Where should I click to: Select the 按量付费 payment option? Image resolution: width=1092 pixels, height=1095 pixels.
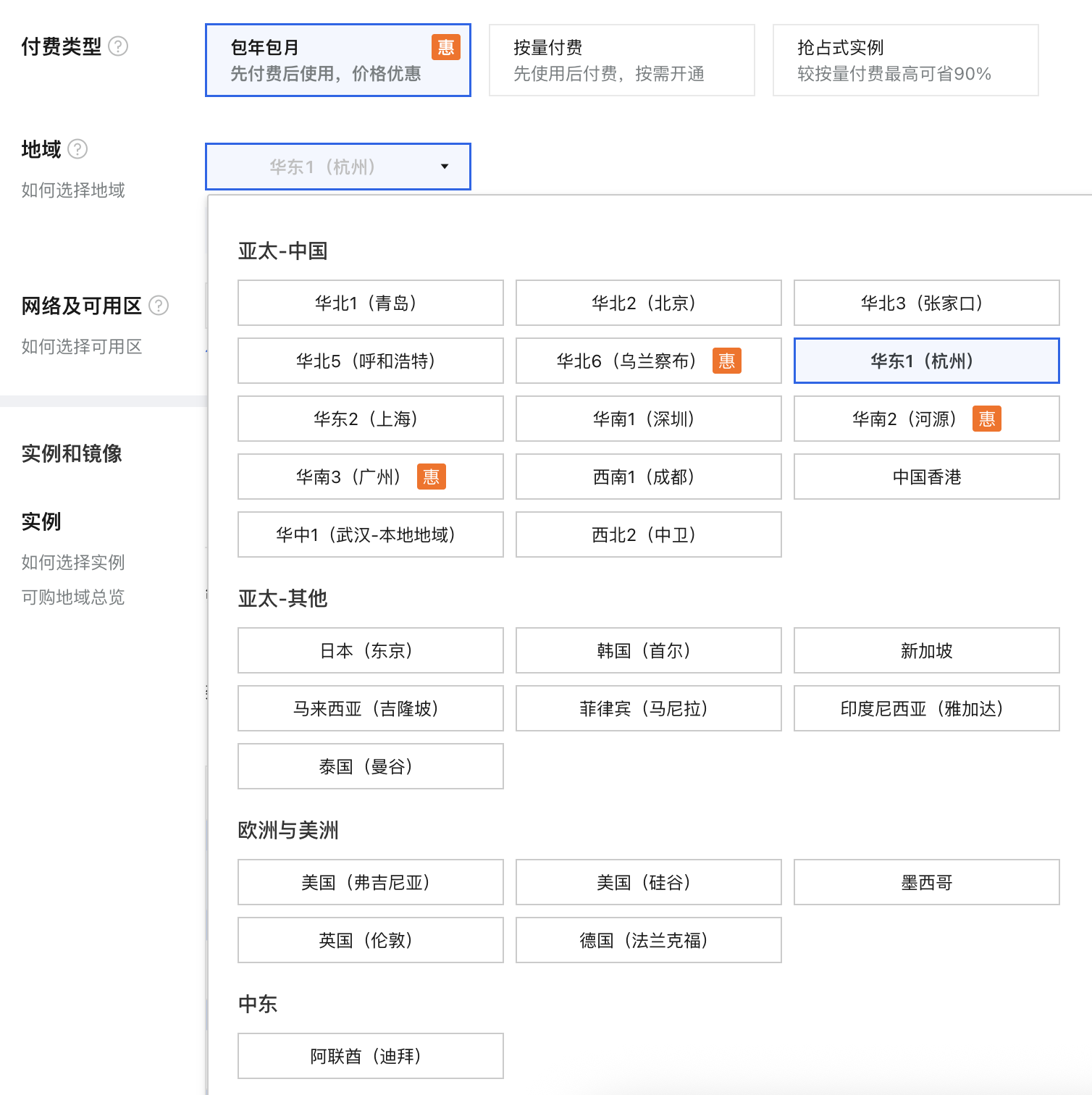(621, 59)
